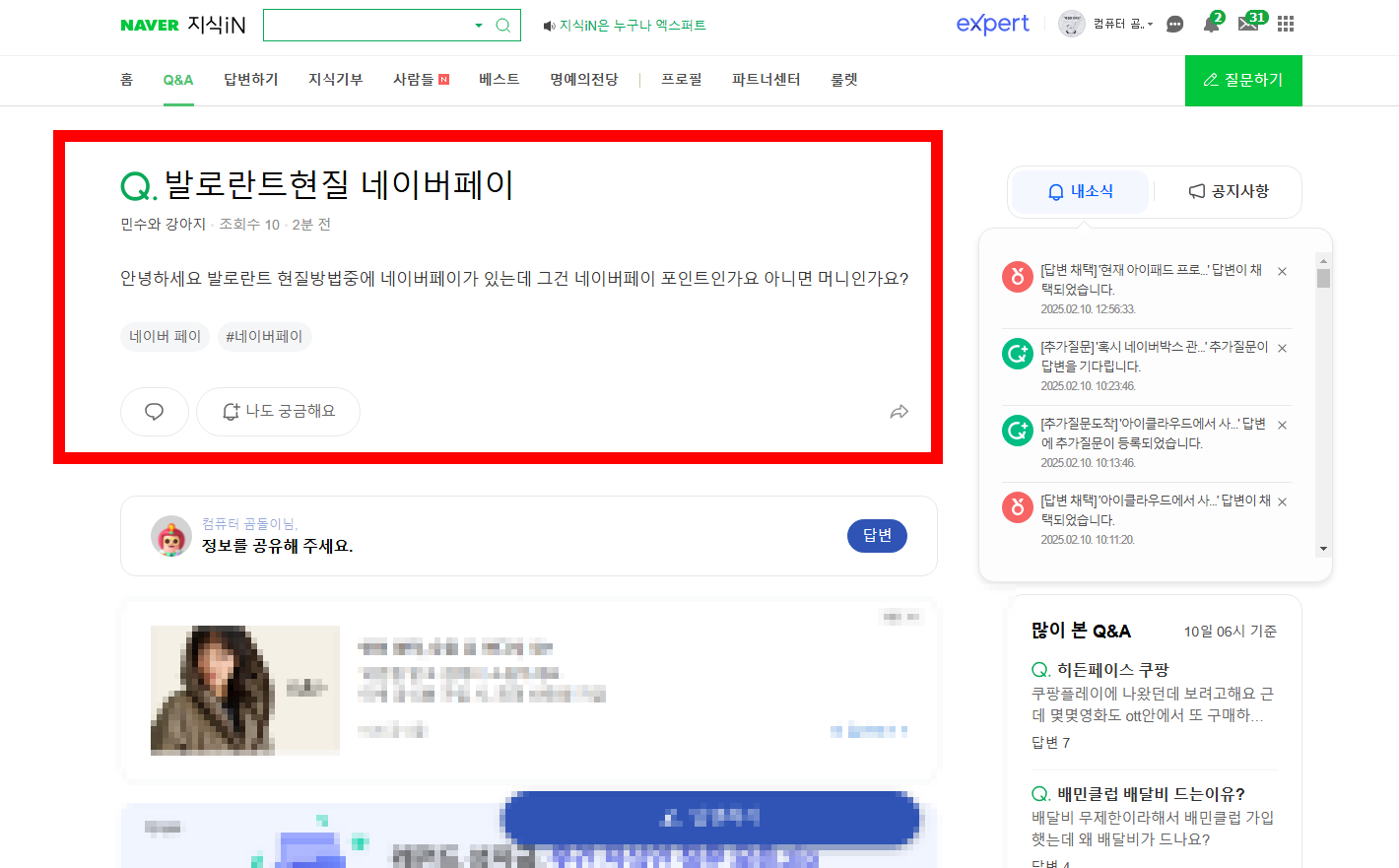Click the green icon of the 10:23:46 notification

point(1018,354)
